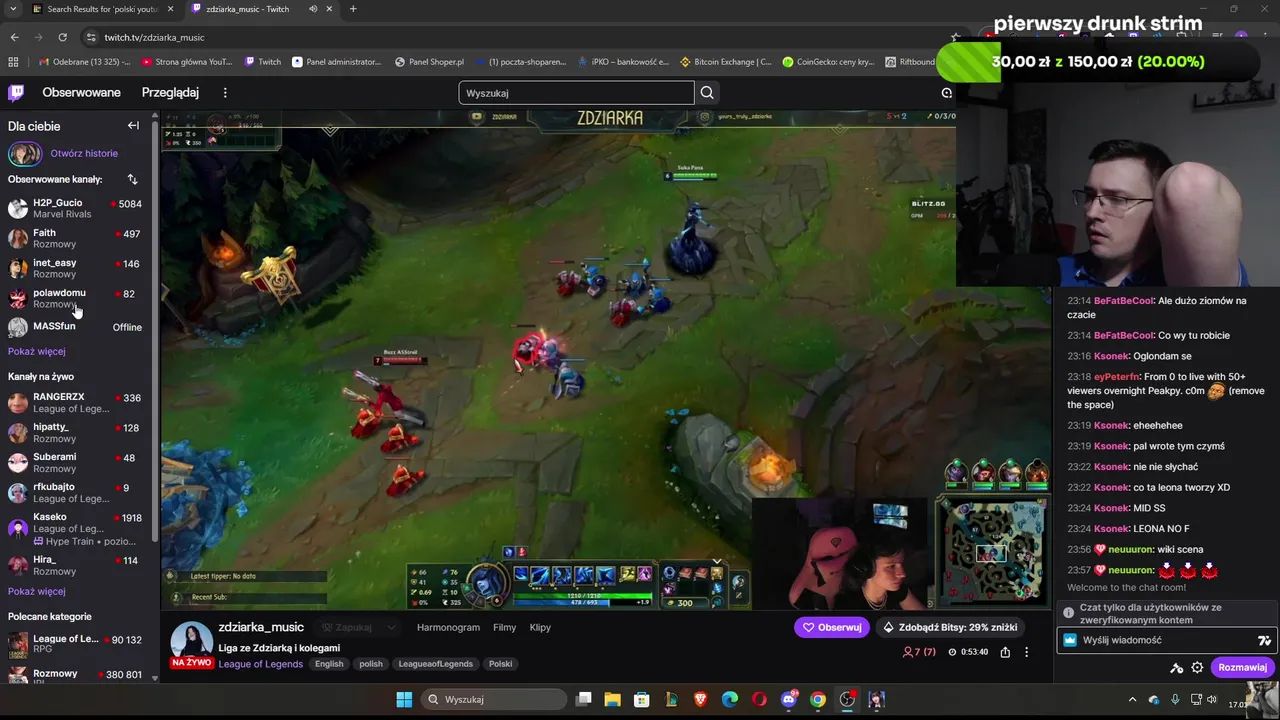Sort followed channels with the arrows icon

tap(132, 179)
